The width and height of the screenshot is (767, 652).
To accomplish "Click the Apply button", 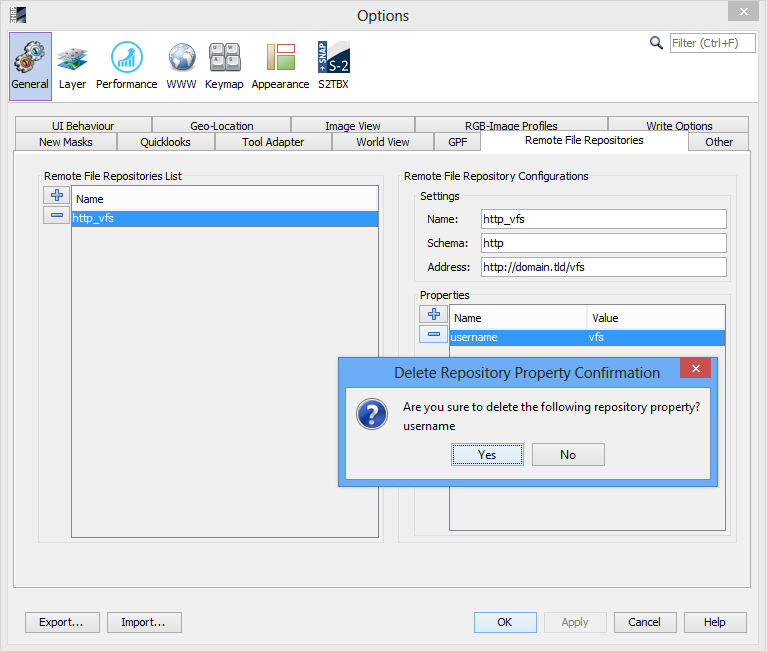I will [x=575, y=622].
